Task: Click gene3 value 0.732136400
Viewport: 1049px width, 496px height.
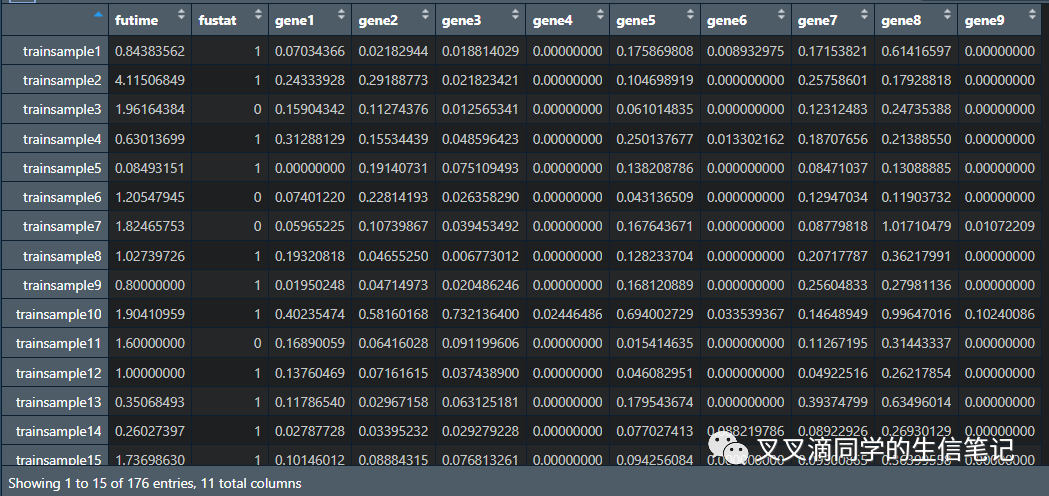Action: (480, 314)
